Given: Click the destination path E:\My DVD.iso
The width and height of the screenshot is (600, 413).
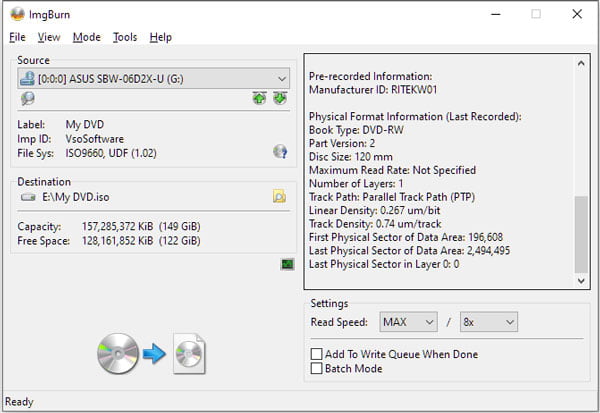Looking at the screenshot, I should [76, 197].
